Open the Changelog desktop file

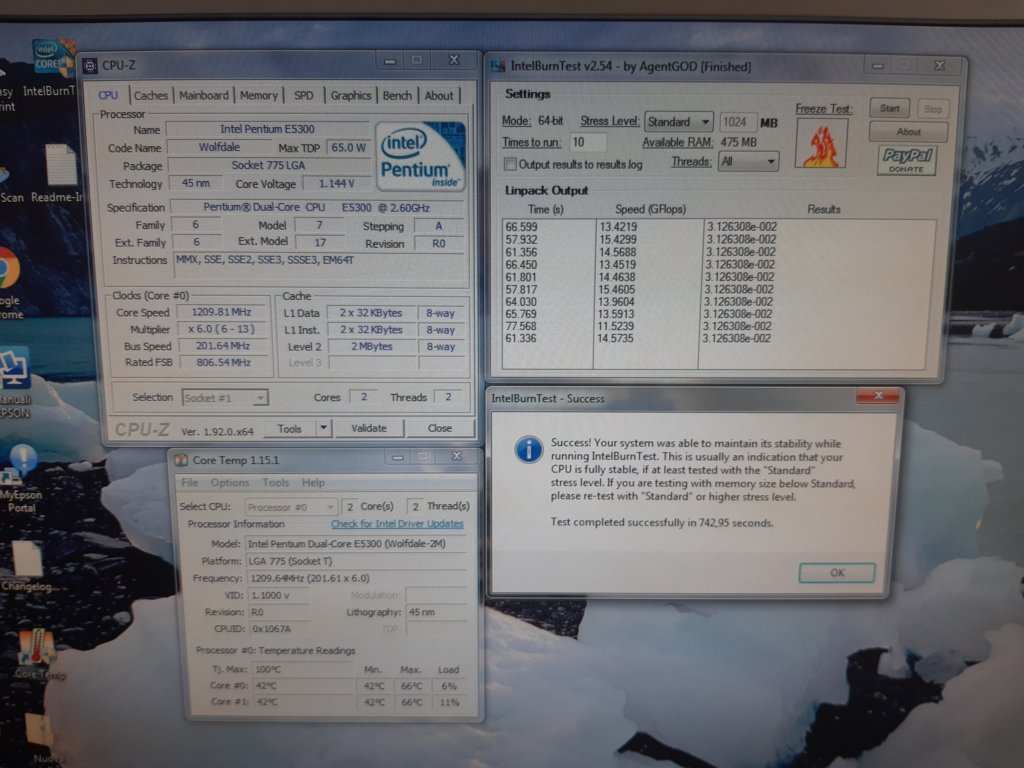[27, 567]
